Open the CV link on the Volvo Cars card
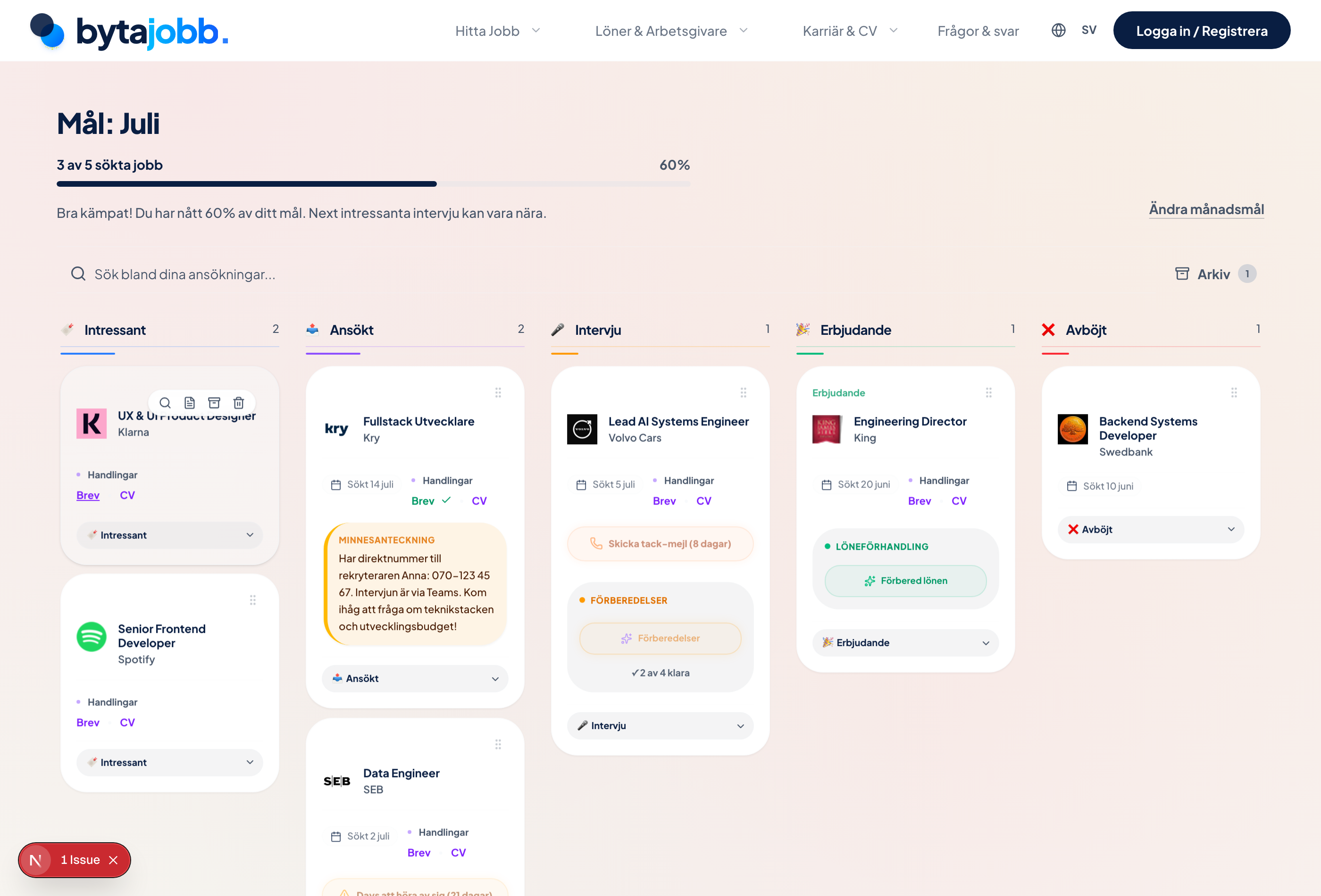1321x896 pixels. click(x=704, y=501)
